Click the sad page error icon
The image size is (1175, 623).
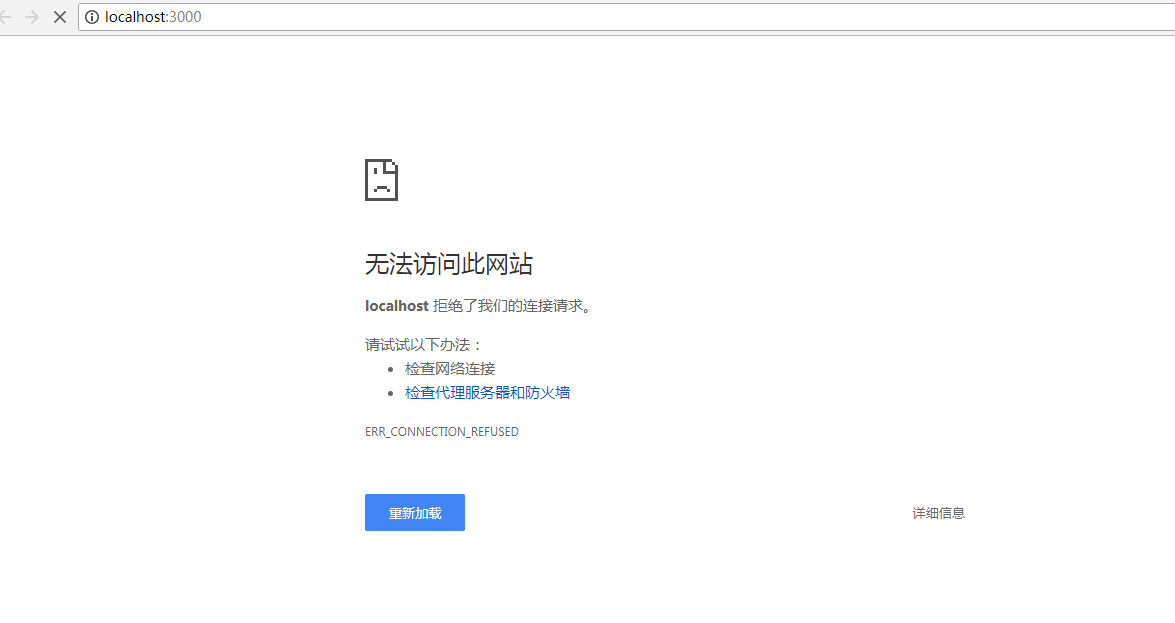(380, 180)
